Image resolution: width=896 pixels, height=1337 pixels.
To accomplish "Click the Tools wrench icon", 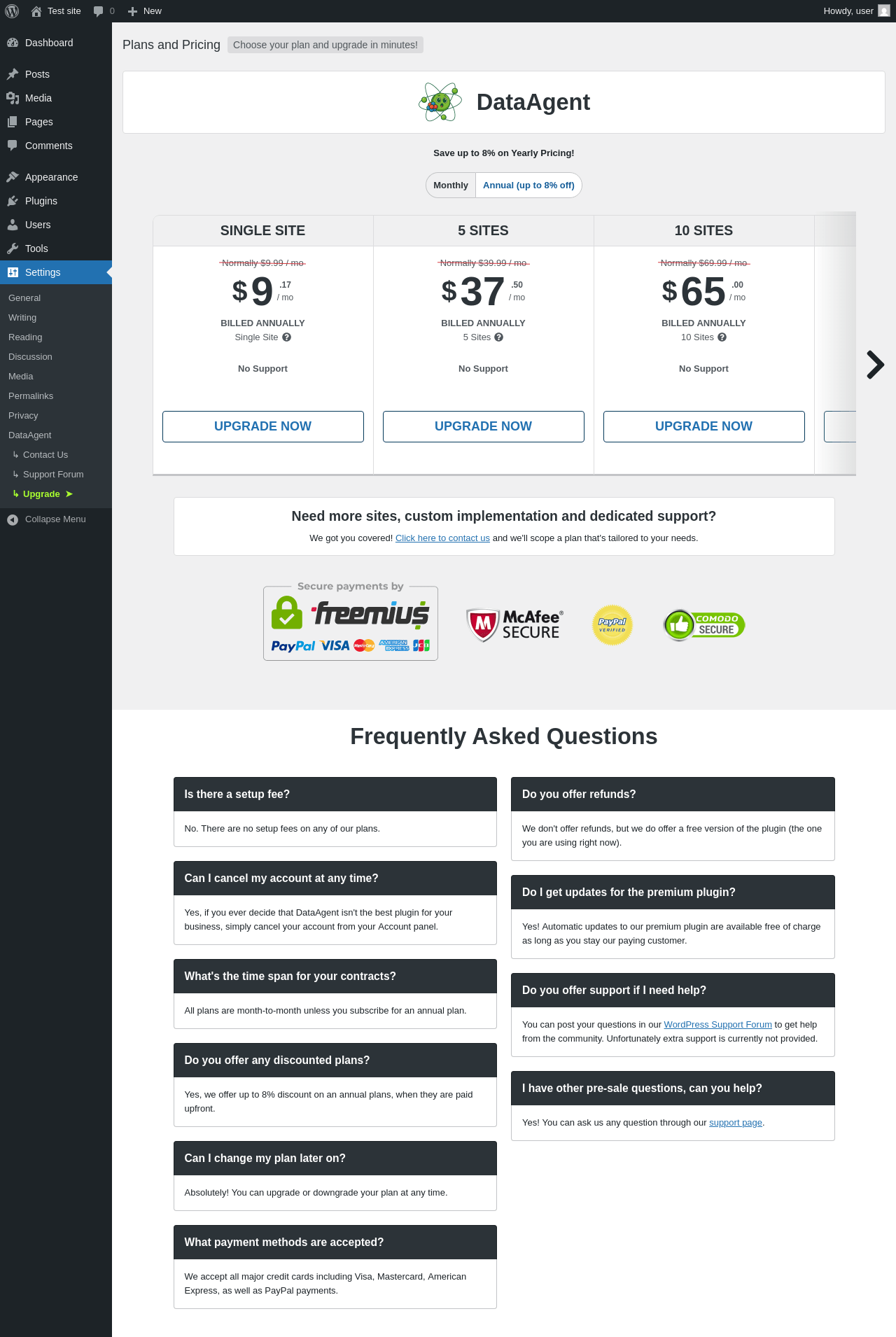I will (13, 248).
